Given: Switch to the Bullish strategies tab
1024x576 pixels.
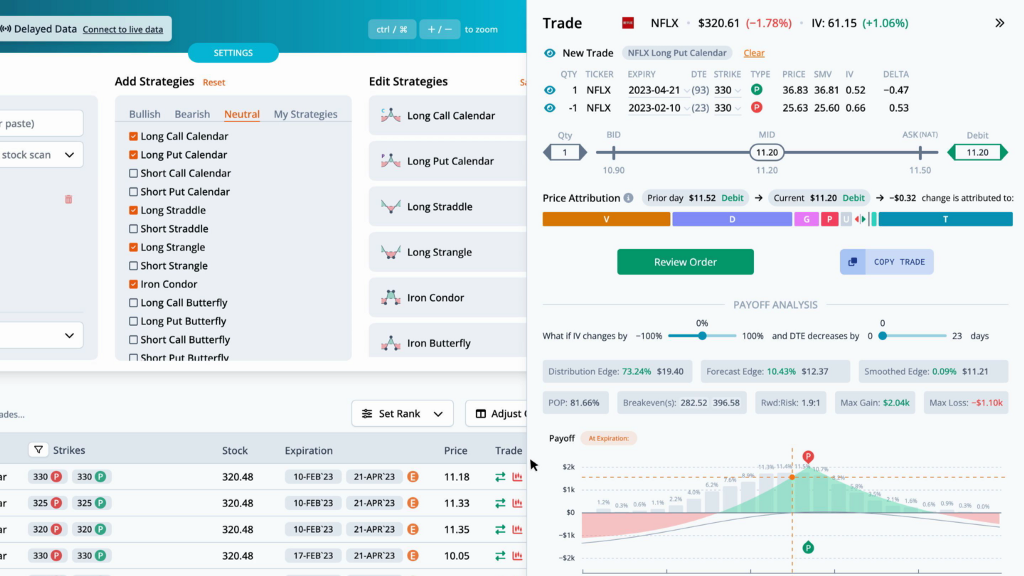Looking at the screenshot, I should 144,114.
